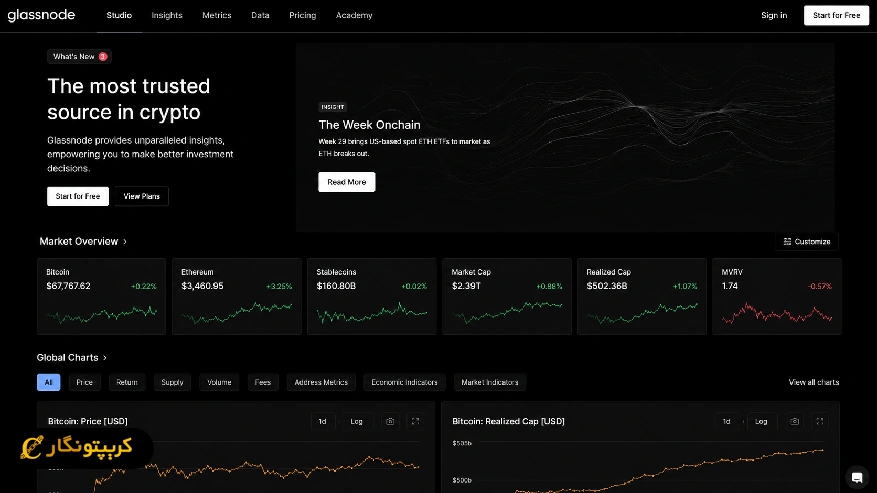877x493 pixels.
Task: Select the Economic Indicators filter
Action: [404, 382]
